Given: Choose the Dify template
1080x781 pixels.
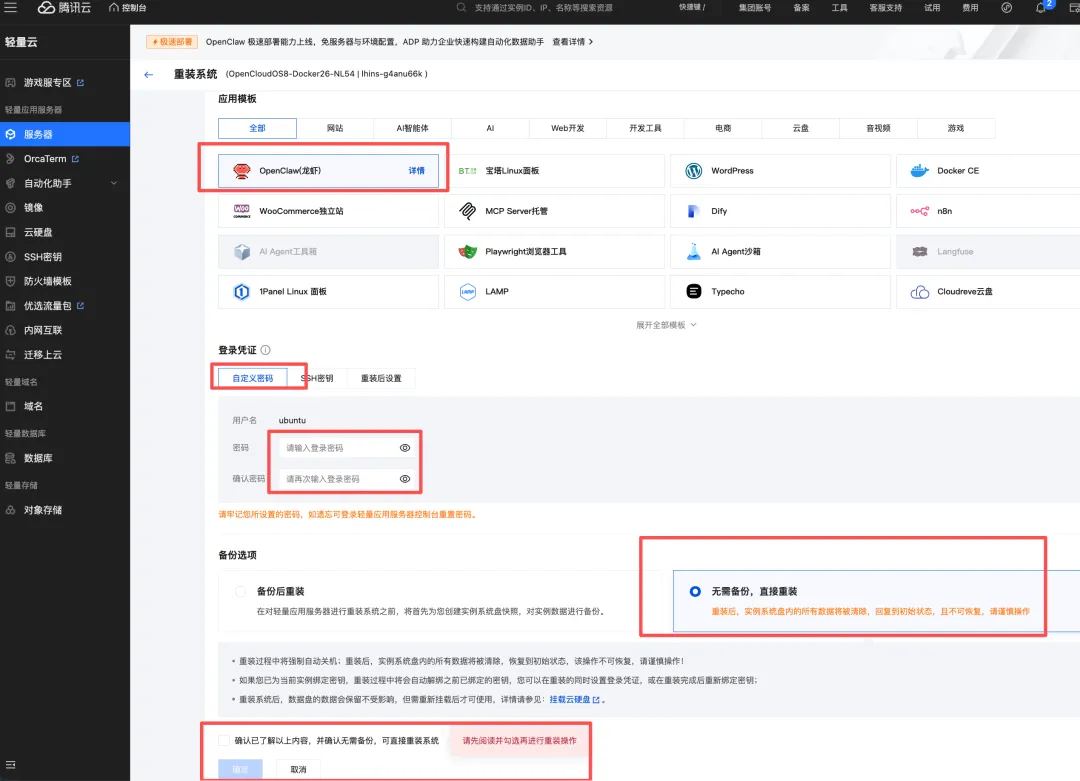Looking at the screenshot, I should point(780,211).
